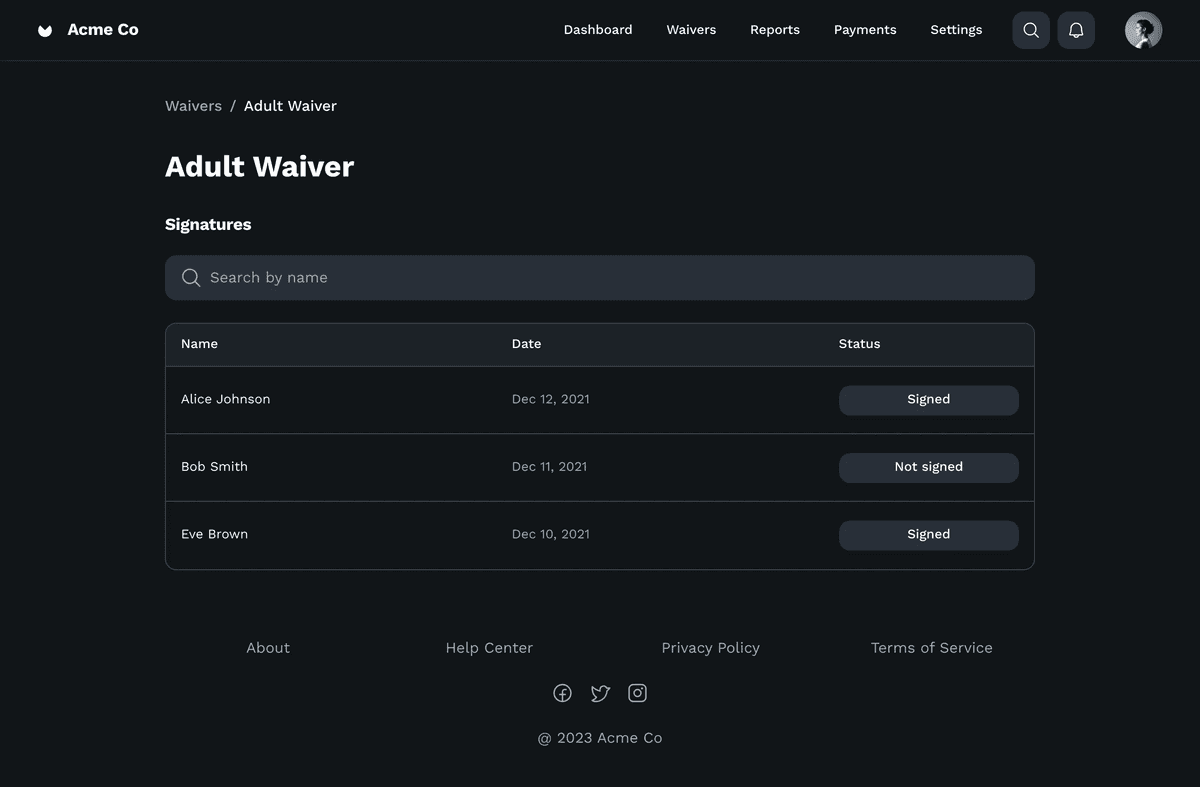Open the Twitter icon in footer
The image size is (1200, 787).
[600, 692]
